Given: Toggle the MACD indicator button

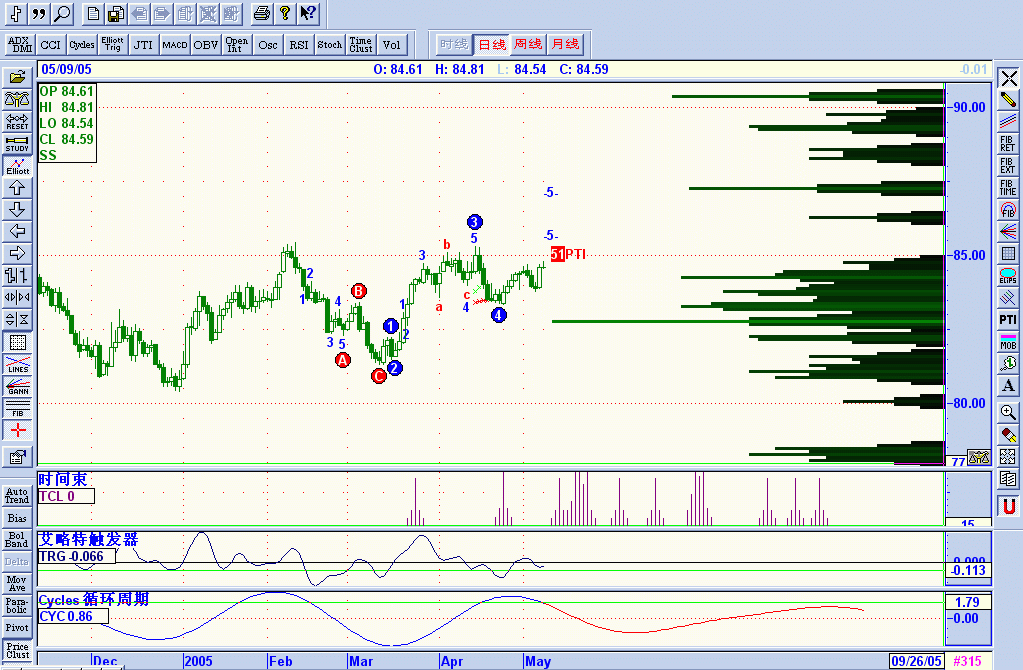Looking at the screenshot, I should pos(175,44).
